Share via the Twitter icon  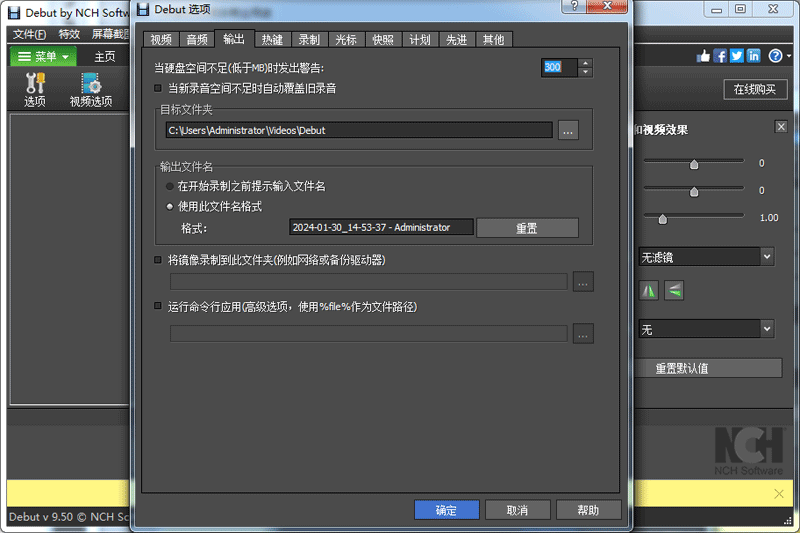click(737, 56)
